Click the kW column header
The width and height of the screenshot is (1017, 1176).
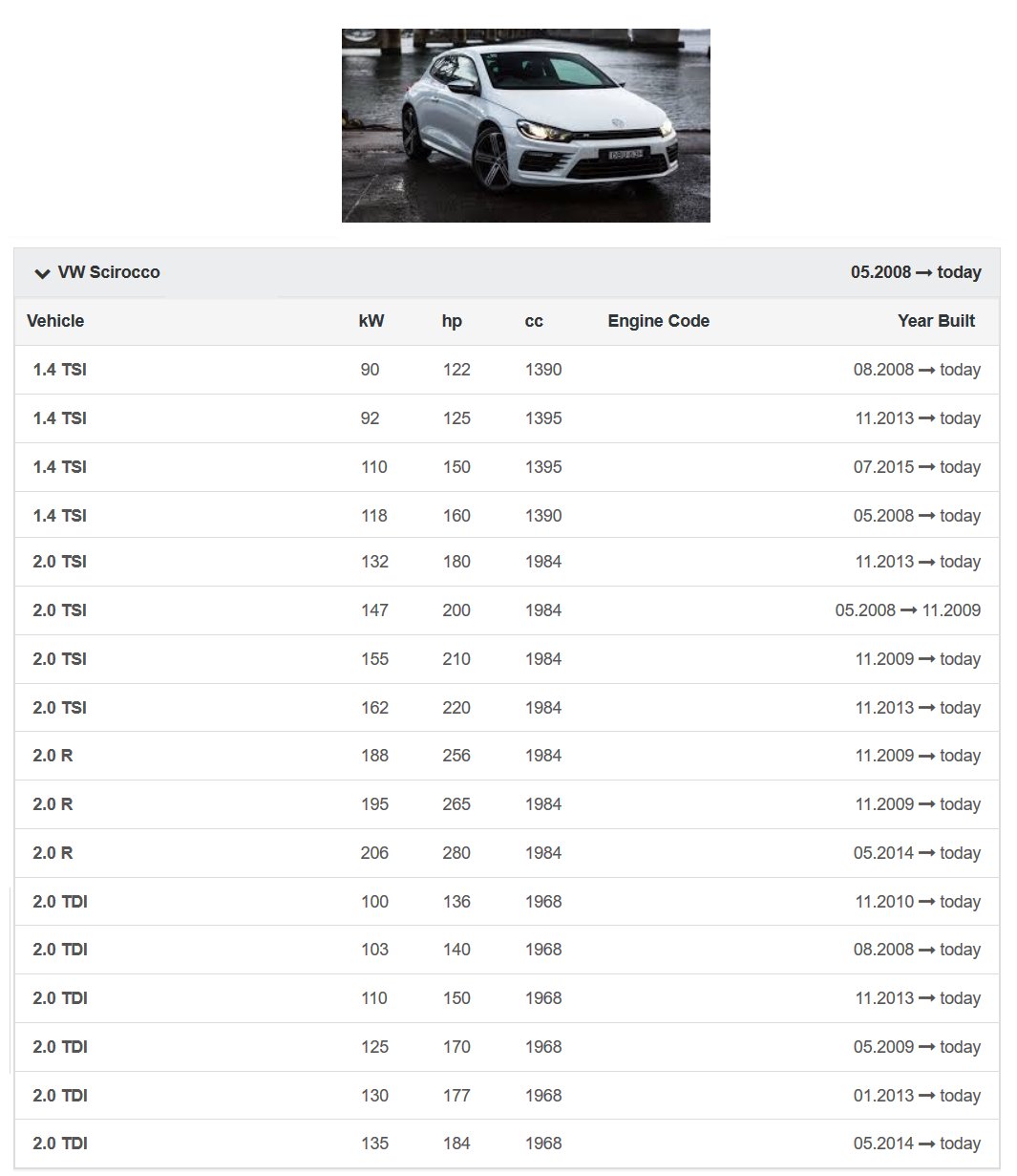point(371,321)
